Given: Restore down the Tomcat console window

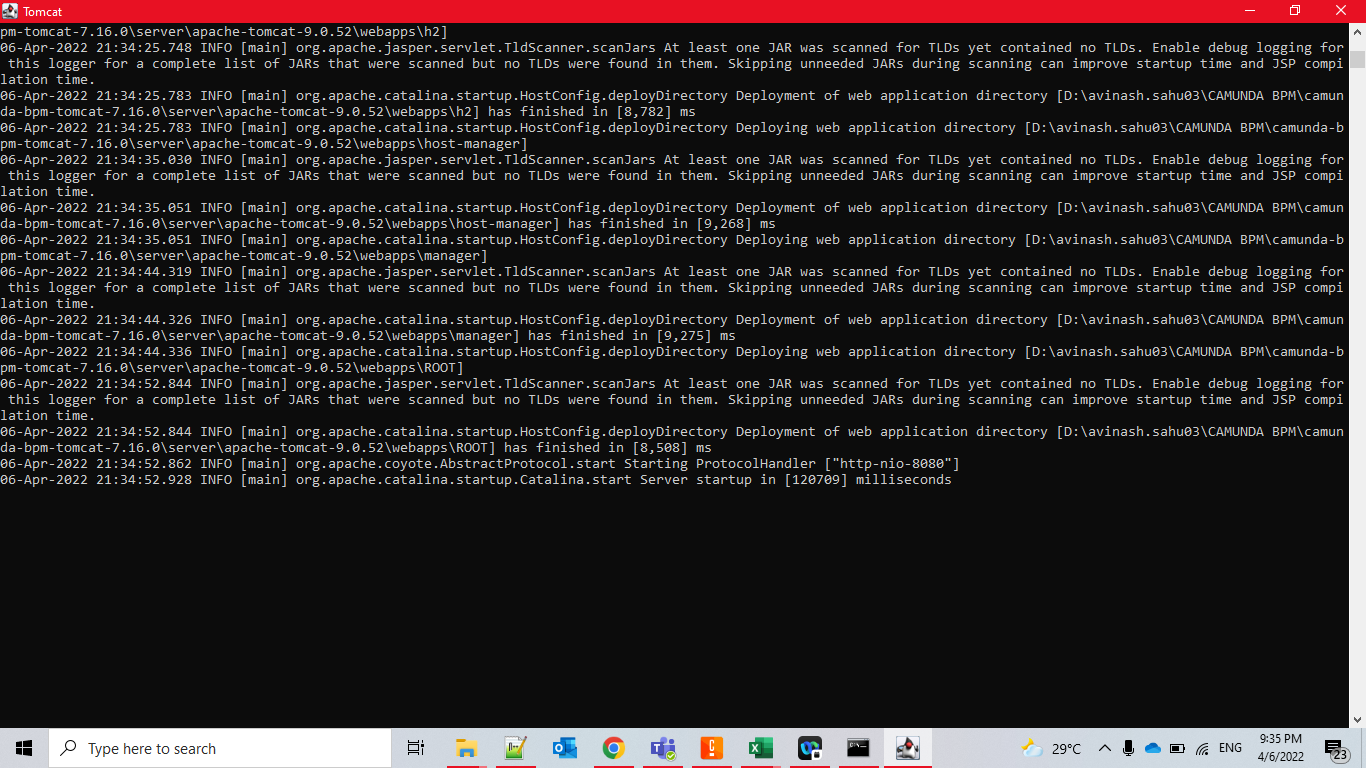Looking at the screenshot, I should [x=1295, y=11].
